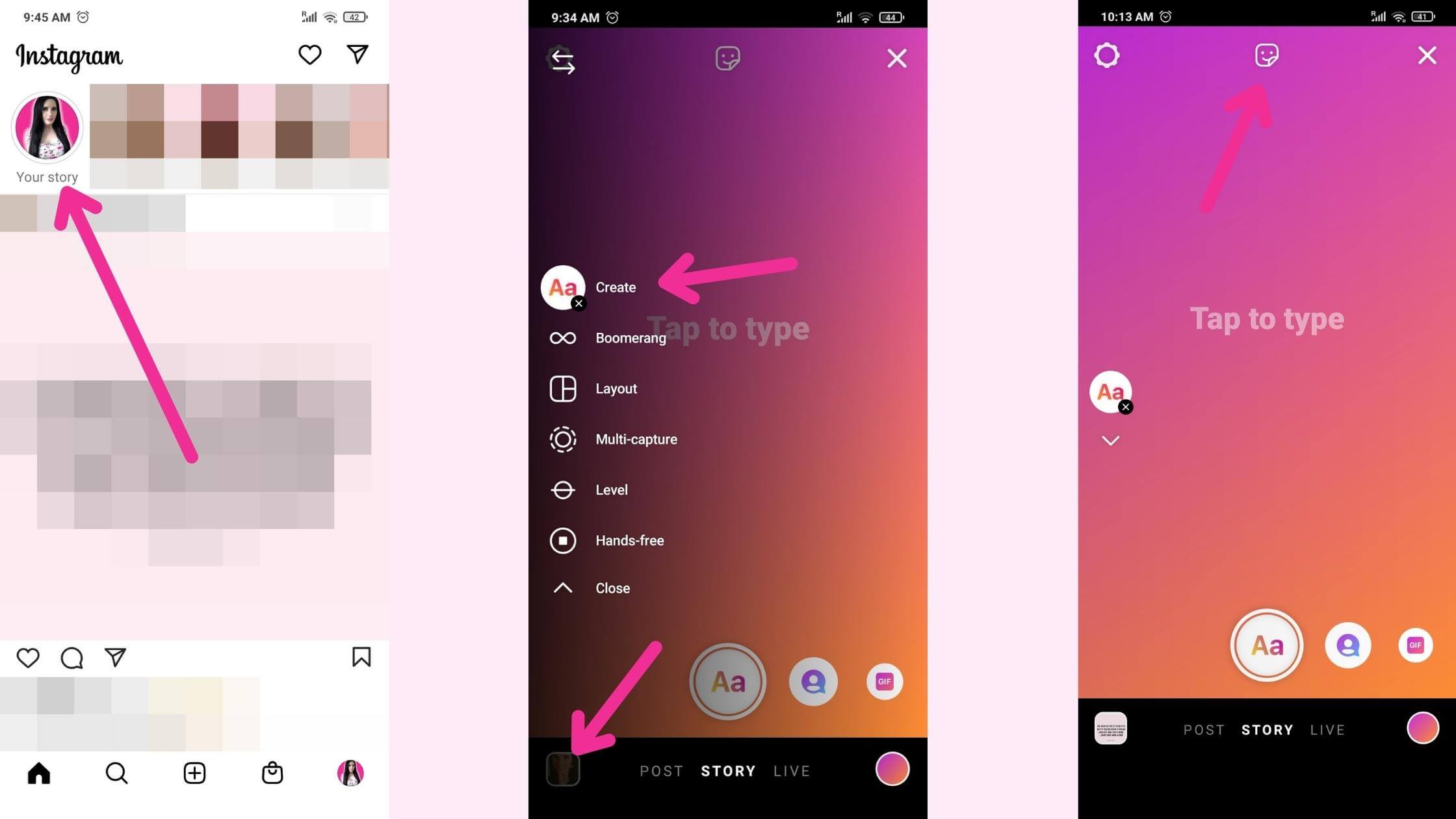
Task: Tap the POST button
Action: 659,770
